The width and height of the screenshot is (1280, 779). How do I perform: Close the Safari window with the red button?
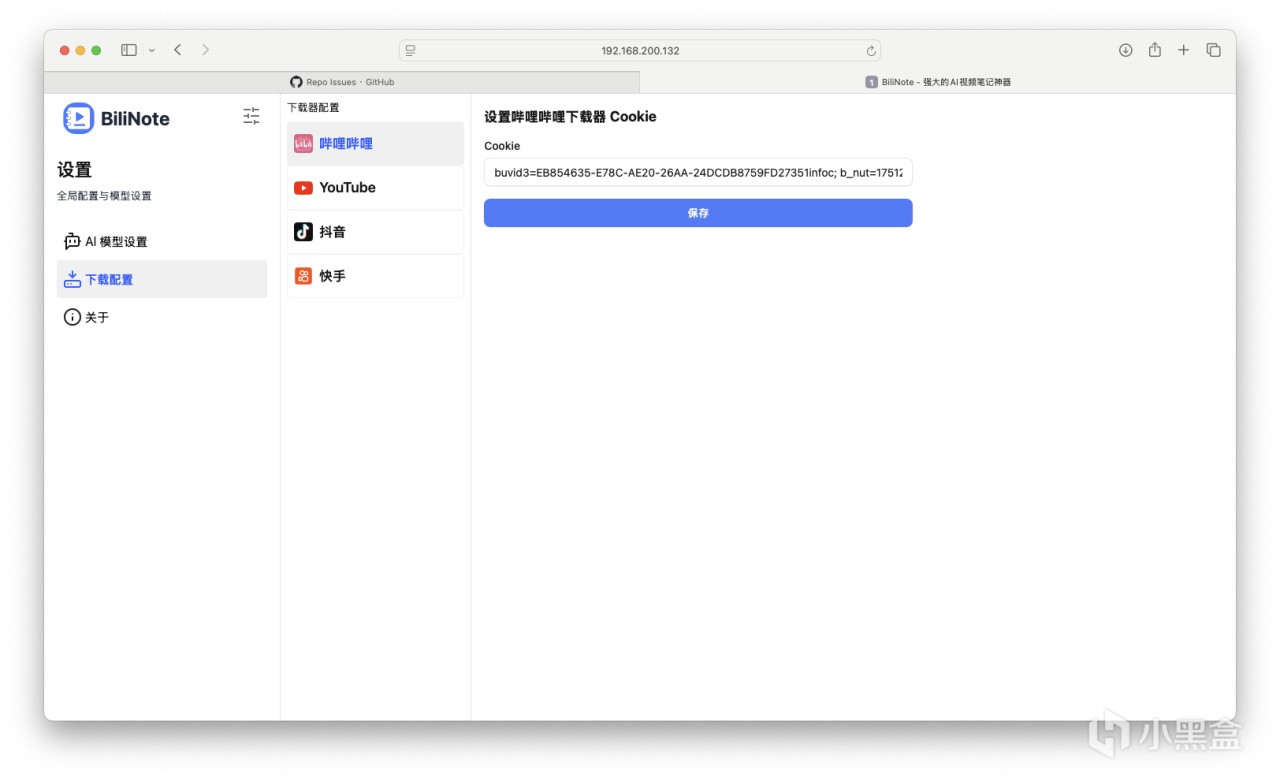pyautogui.click(x=65, y=50)
